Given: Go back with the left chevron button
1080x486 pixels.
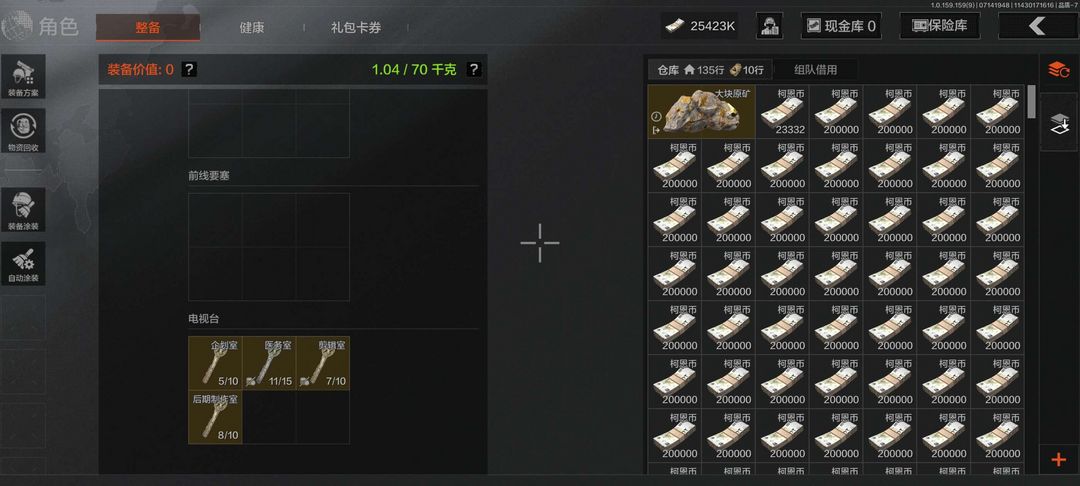Looking at the screenshot, I should point(1037,26).
